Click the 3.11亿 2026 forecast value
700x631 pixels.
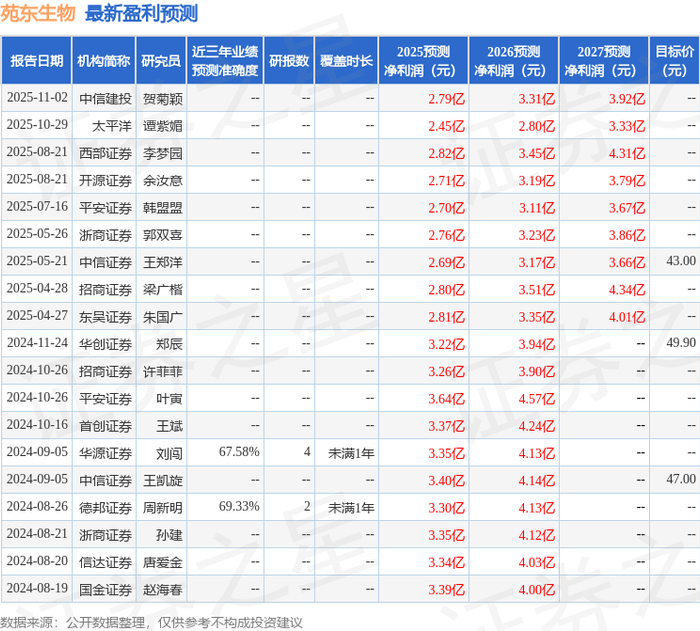pyautogui.click(x=537, y=208)
